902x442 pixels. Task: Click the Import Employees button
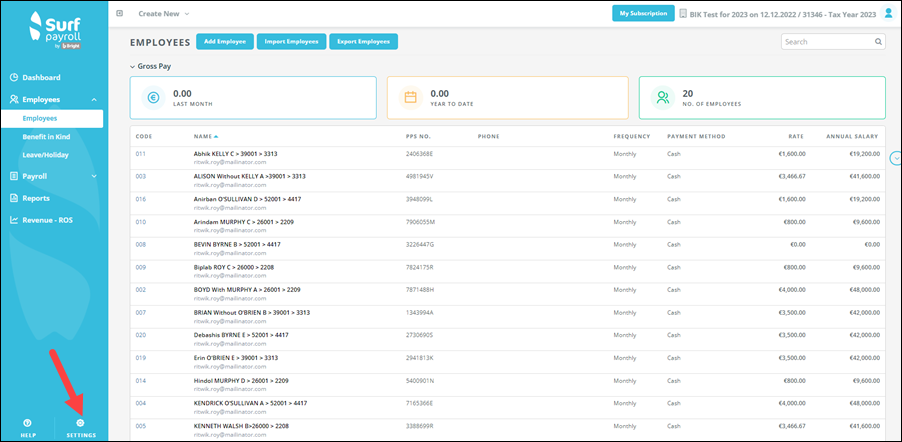point(292,41)
